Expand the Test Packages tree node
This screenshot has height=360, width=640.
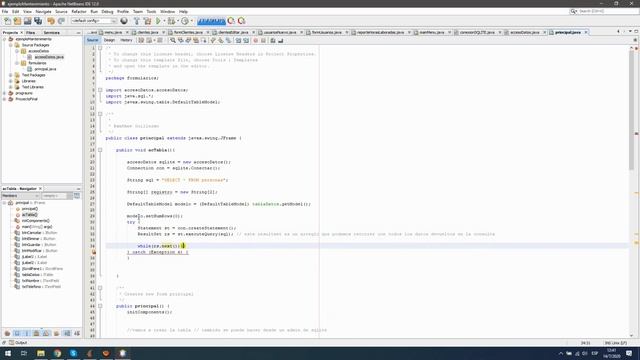pyautogui.click(x=11, y=75)
